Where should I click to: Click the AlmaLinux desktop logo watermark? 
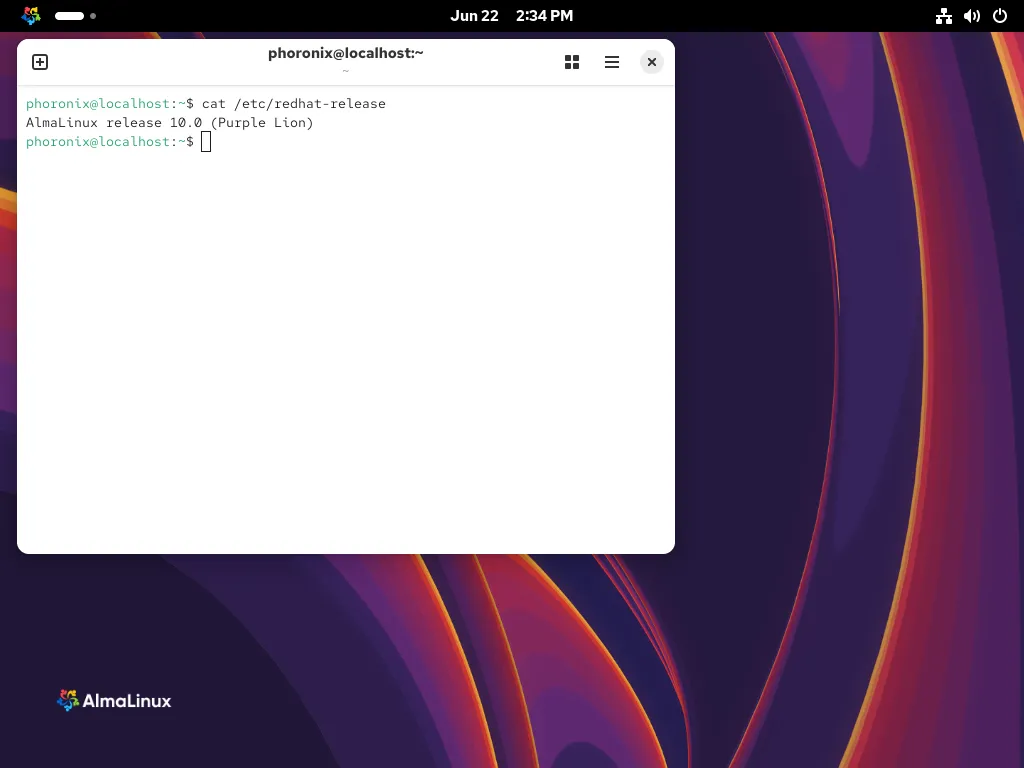(x=114, y=701)
